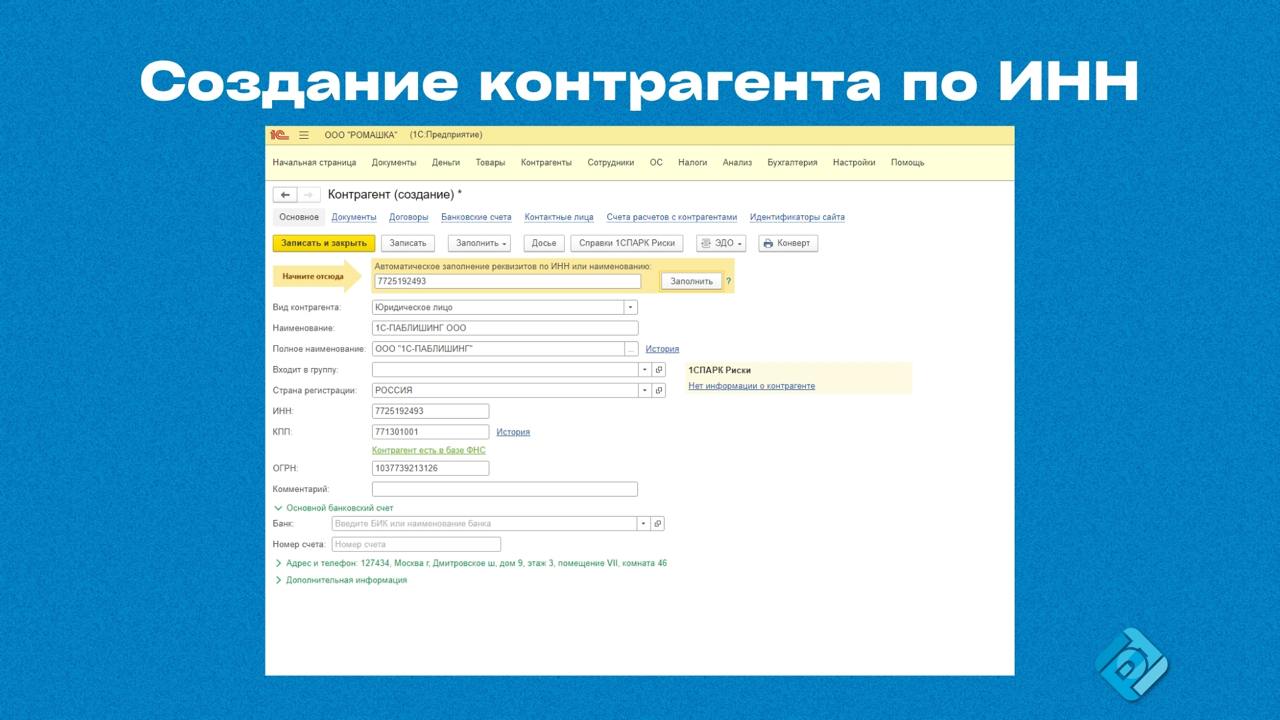The width and height of the screenshot is (1280, 720).
Task: Expand Дополнительная информация section
Action: click(x=341, y=580)
